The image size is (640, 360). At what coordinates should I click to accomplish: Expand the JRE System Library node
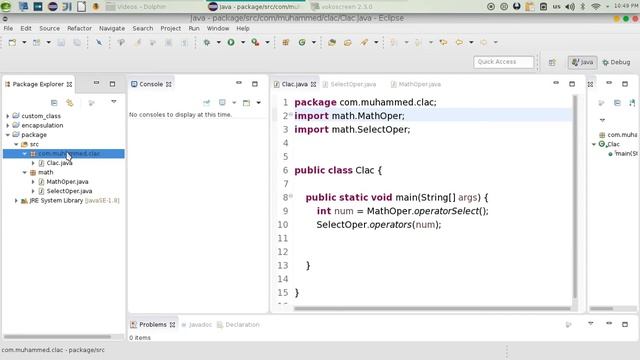tap(16, 200)
